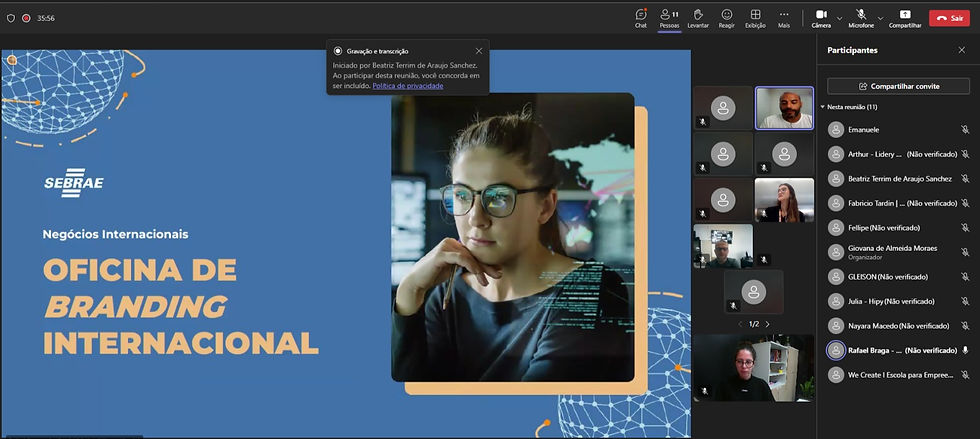980x439 pixels.
Task: Select participant Fabricio Tardin
Action: [898, 203]
